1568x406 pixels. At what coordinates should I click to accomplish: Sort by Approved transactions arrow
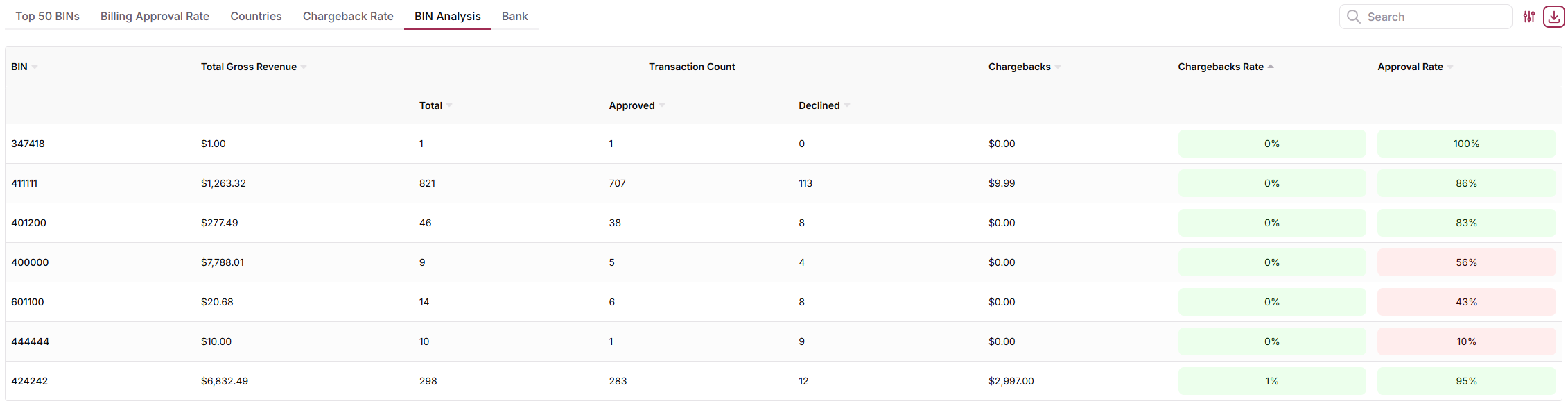click(x=662, y=106)
